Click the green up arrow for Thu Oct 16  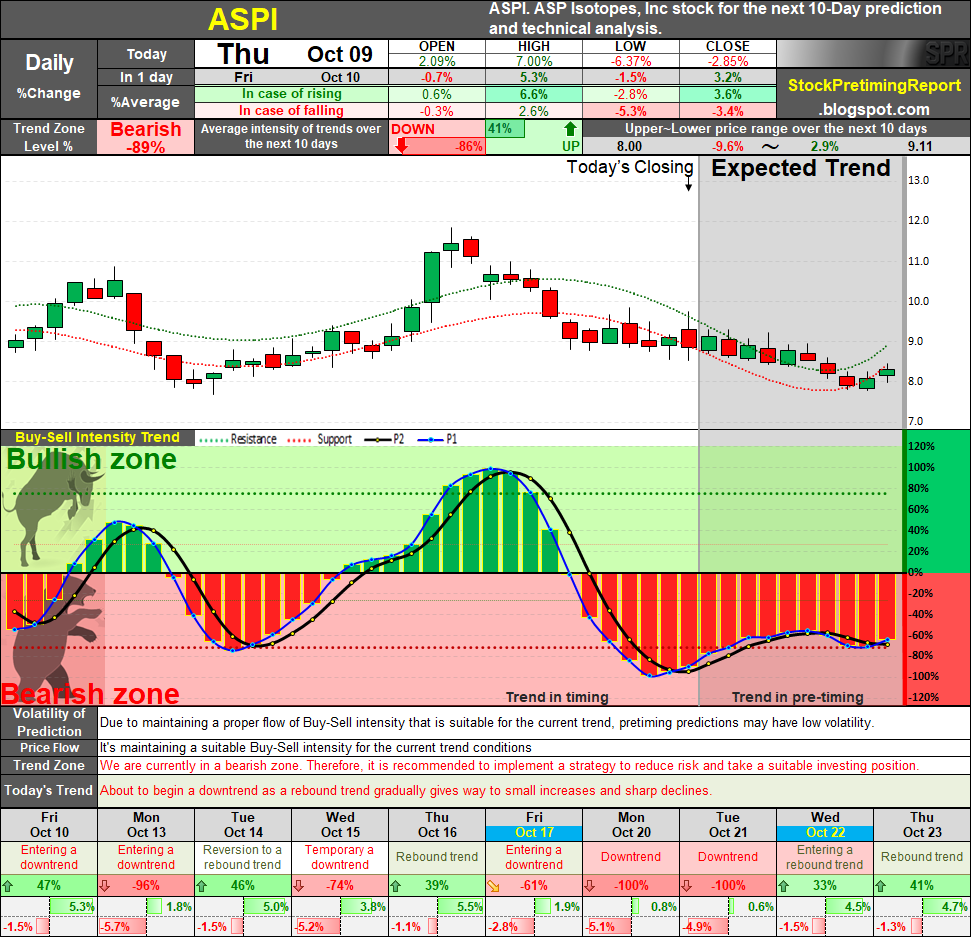pyautogui.click(x=395, y=886)
